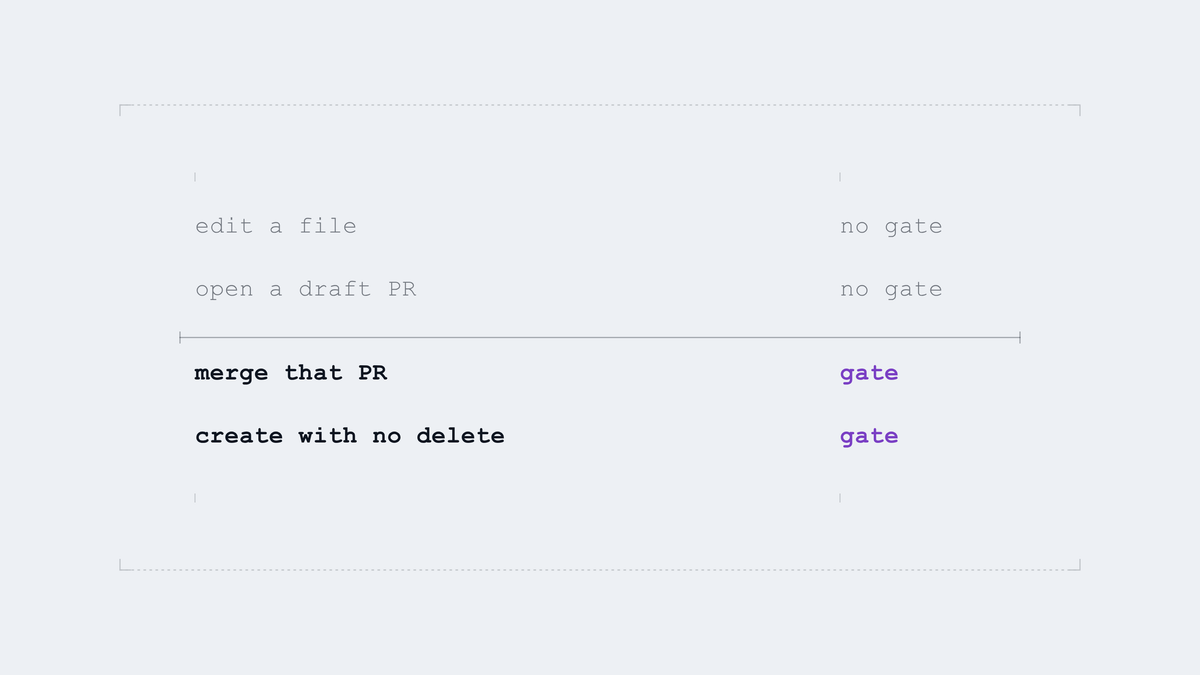Screen dimensions: 1200x675
Task: Click the tick mark above the 'no gate' column
Action: pyautogui.click(x=840, y=177)
